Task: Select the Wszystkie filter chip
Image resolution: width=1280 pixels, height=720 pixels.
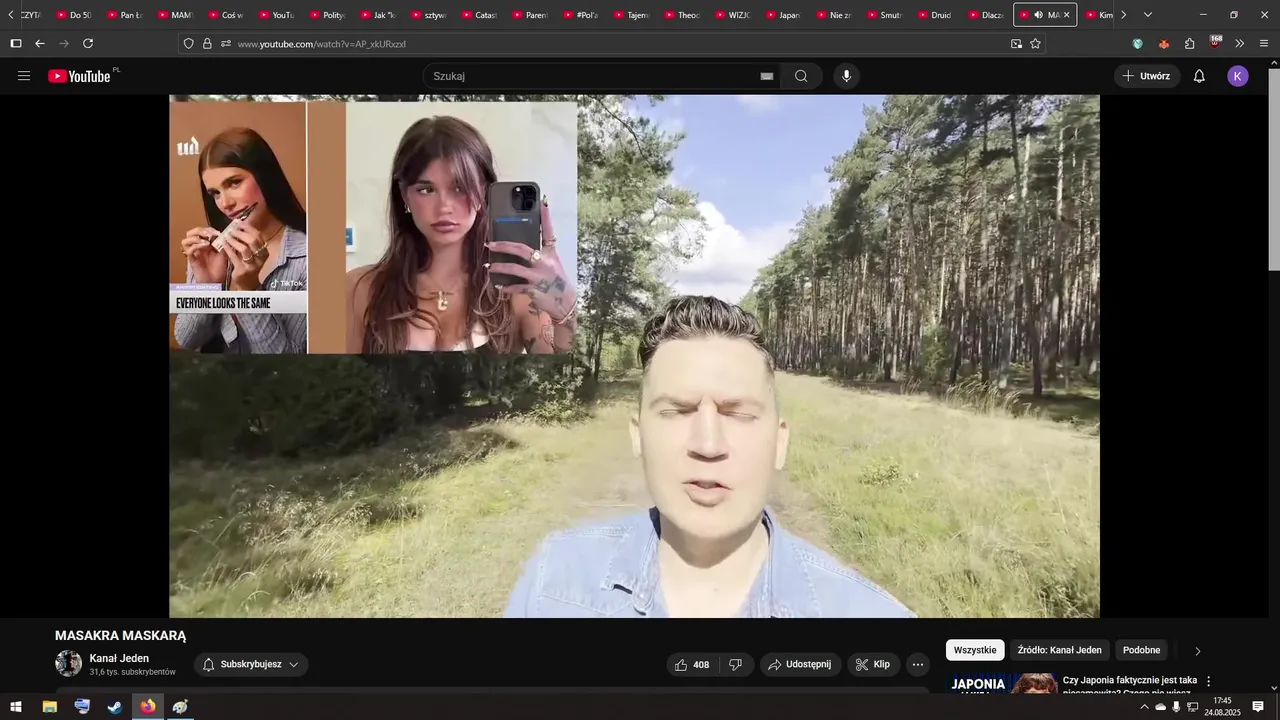Action: tap(975, 650)
